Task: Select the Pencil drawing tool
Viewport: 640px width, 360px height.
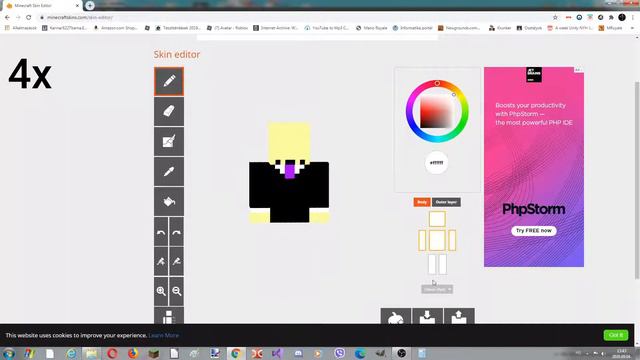Action: click(169, 81)
